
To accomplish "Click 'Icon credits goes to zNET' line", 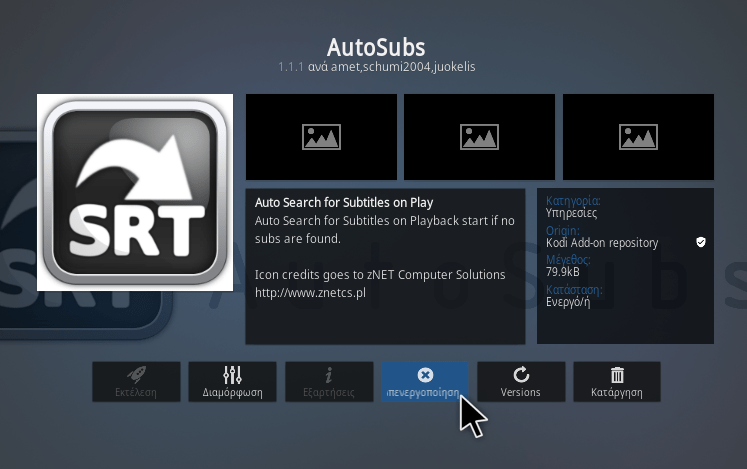I will click(x=380, y=275).
